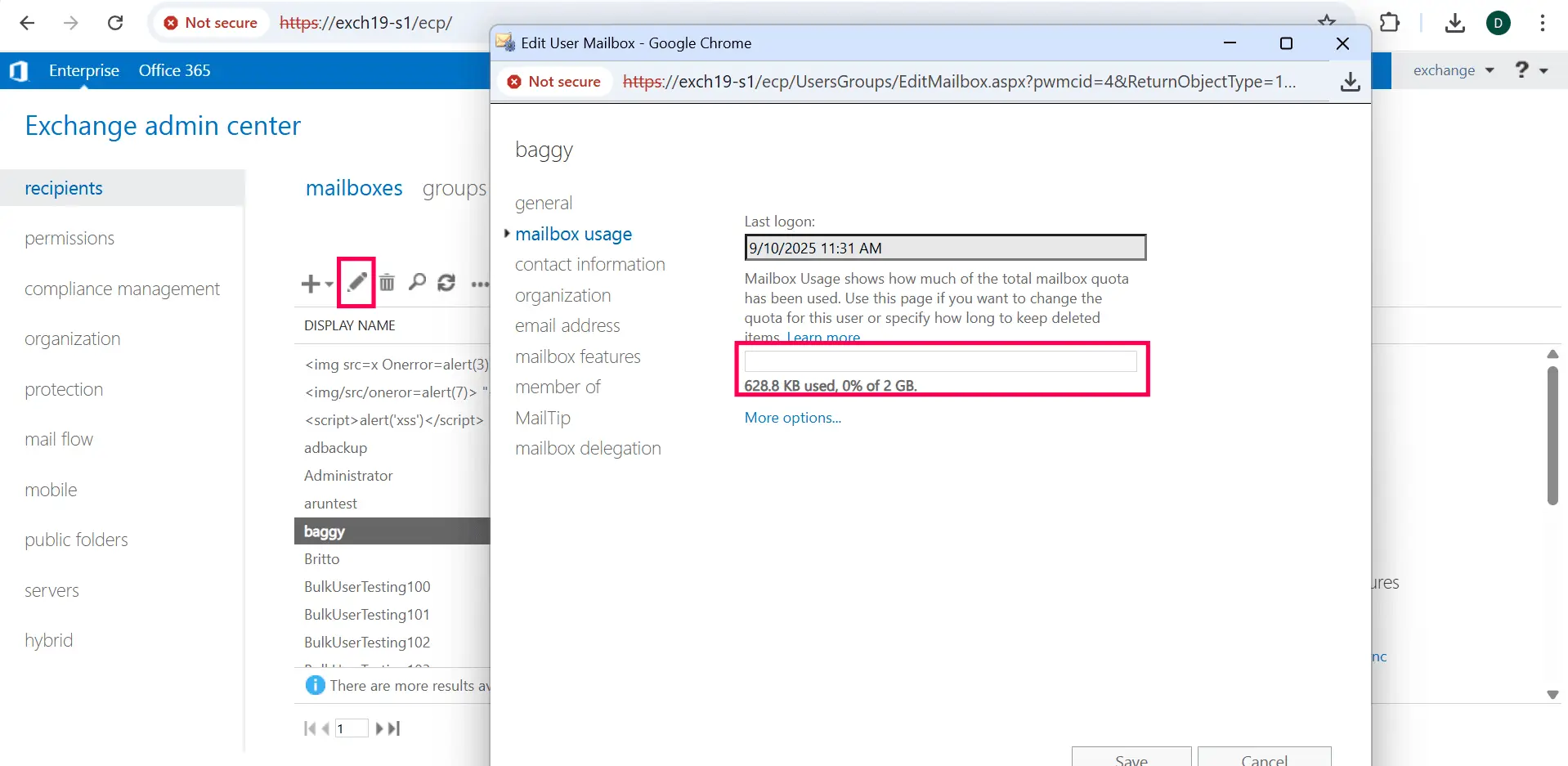1568x766 pixels.
Task: Click the mailbox quota usage bar
Action: pos(941,361)
